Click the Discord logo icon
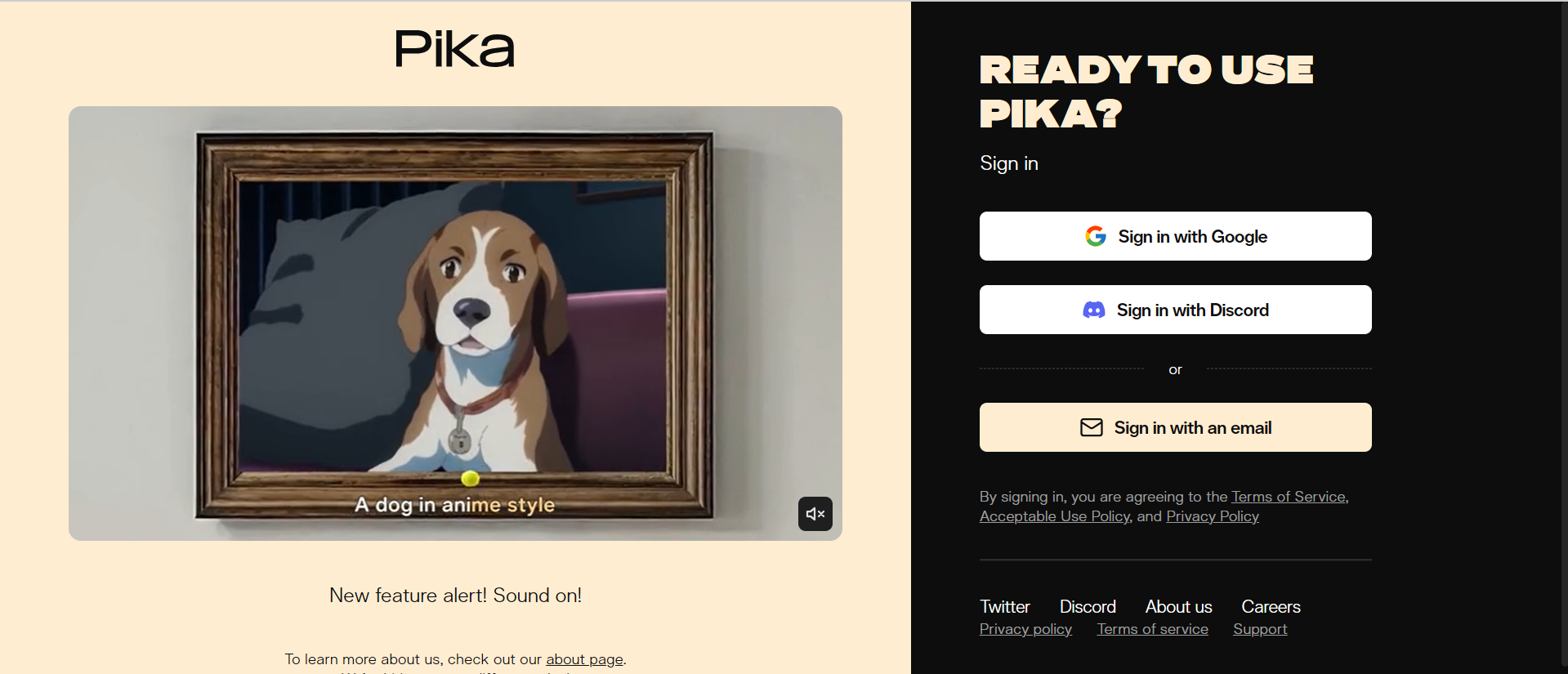This screenshot has width=1568, height=674. [1094, 310]
